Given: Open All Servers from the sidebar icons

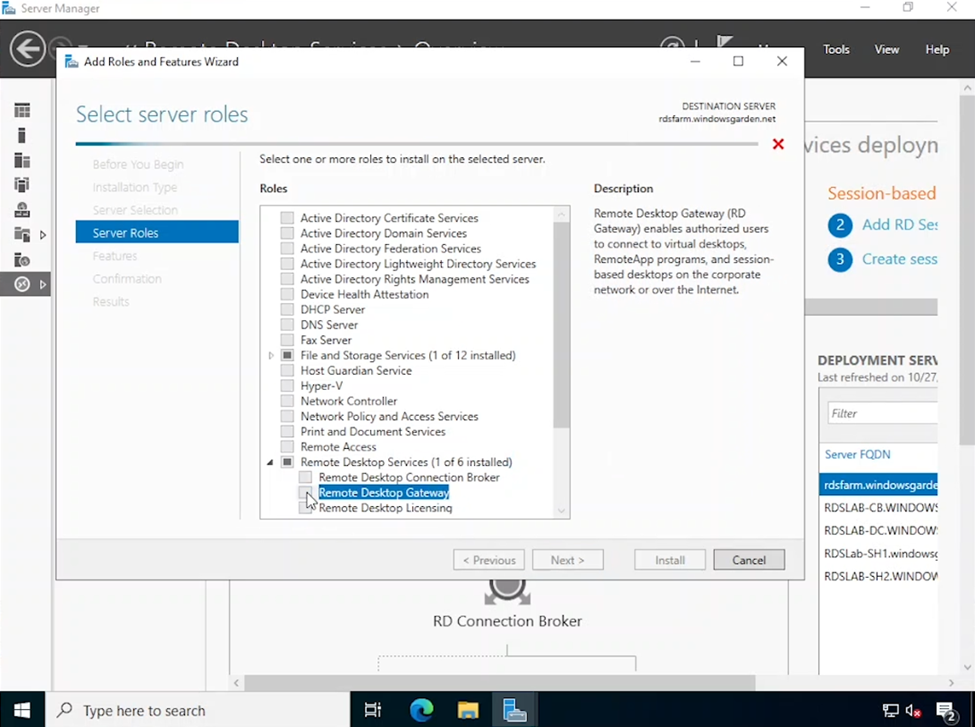Looking at the screenshot, I should (x=22, y=160).
